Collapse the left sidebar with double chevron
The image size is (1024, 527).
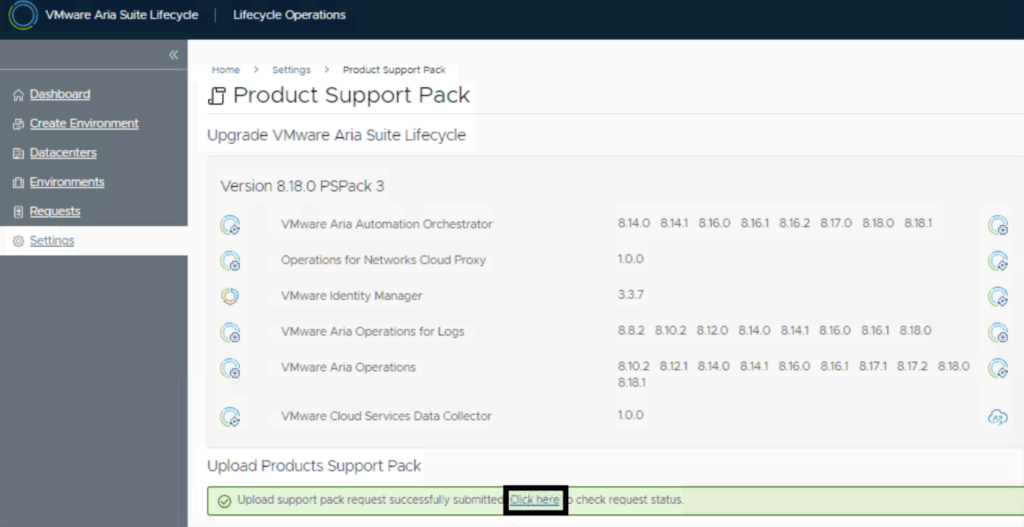tap(173, 55)
